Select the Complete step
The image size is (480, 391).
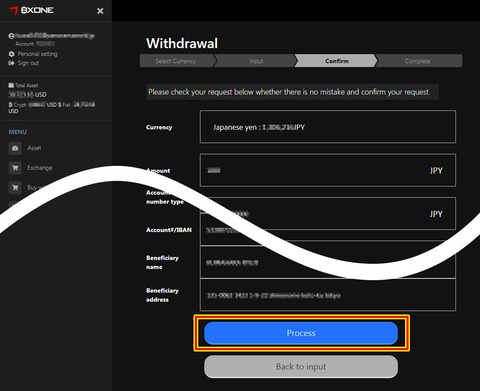point(418,61)
